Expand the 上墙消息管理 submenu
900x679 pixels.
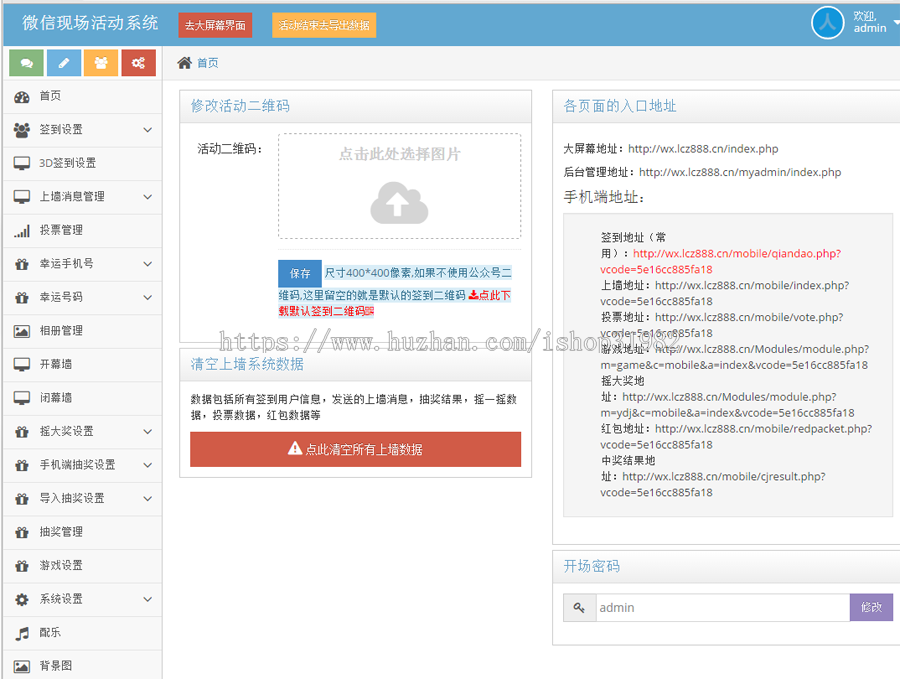pyautogui.click(x=147, y=197)
